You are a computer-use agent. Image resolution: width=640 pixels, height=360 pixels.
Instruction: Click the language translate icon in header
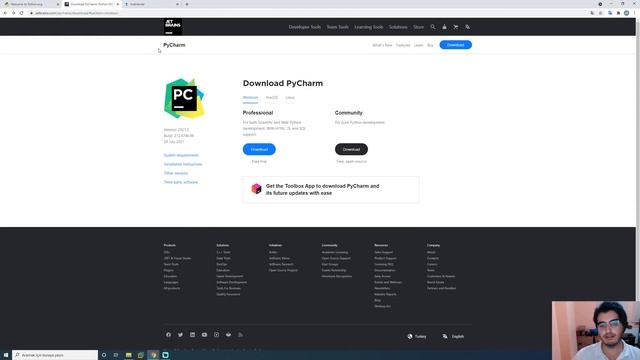point(467,27)
